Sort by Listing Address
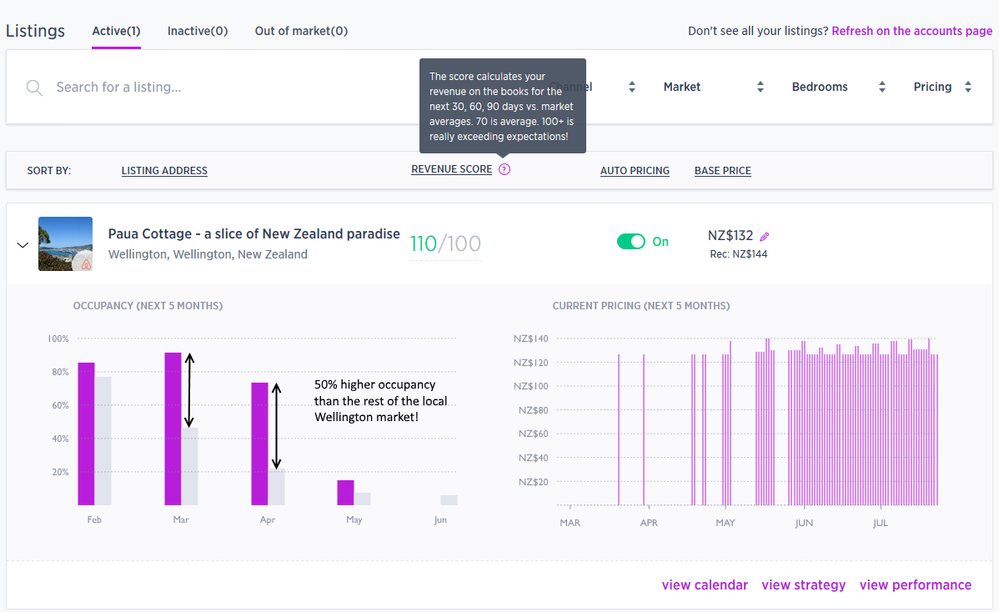 (164, 171)
